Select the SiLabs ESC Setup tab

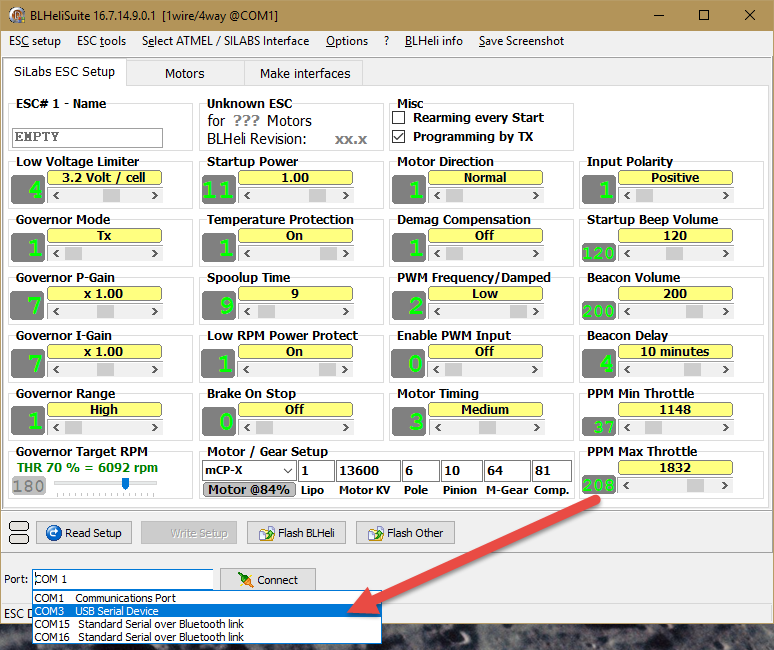pyautogui.click(x=64, y=72)
